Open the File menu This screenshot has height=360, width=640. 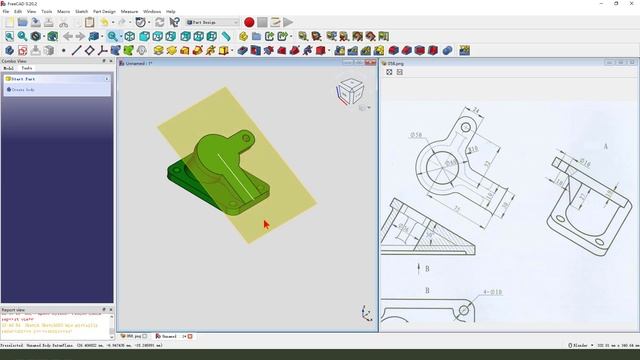(x=6, y=11)
